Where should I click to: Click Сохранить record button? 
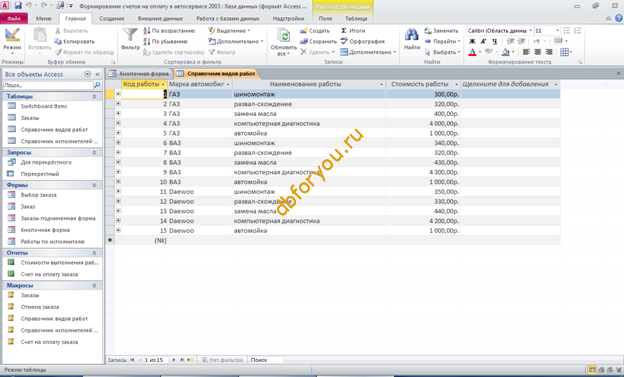coord(318,41)
